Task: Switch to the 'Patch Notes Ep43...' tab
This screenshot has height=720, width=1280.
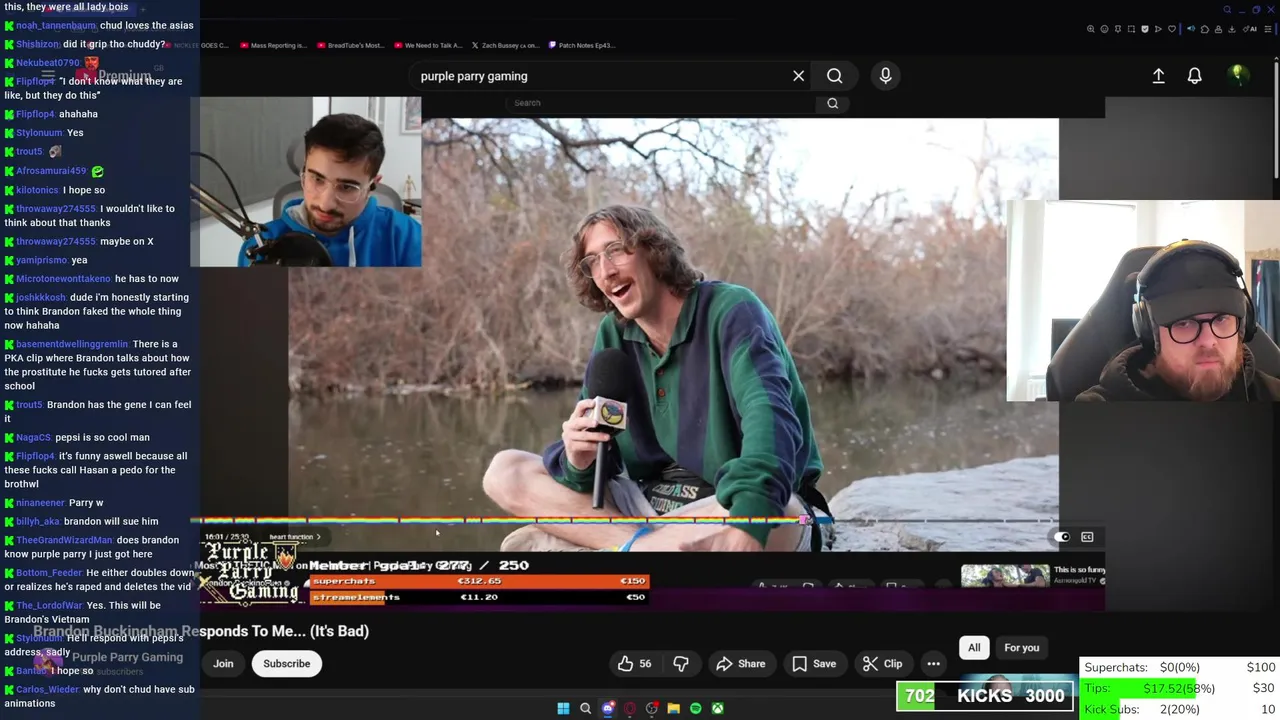Action: (581, 45)
